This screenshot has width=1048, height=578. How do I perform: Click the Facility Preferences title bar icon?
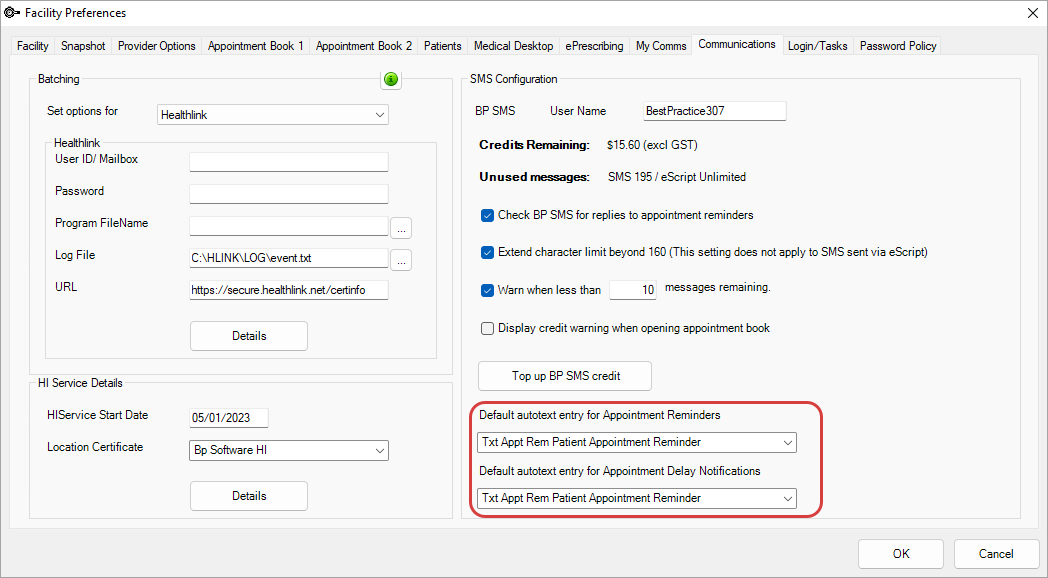tap(12, 13)
